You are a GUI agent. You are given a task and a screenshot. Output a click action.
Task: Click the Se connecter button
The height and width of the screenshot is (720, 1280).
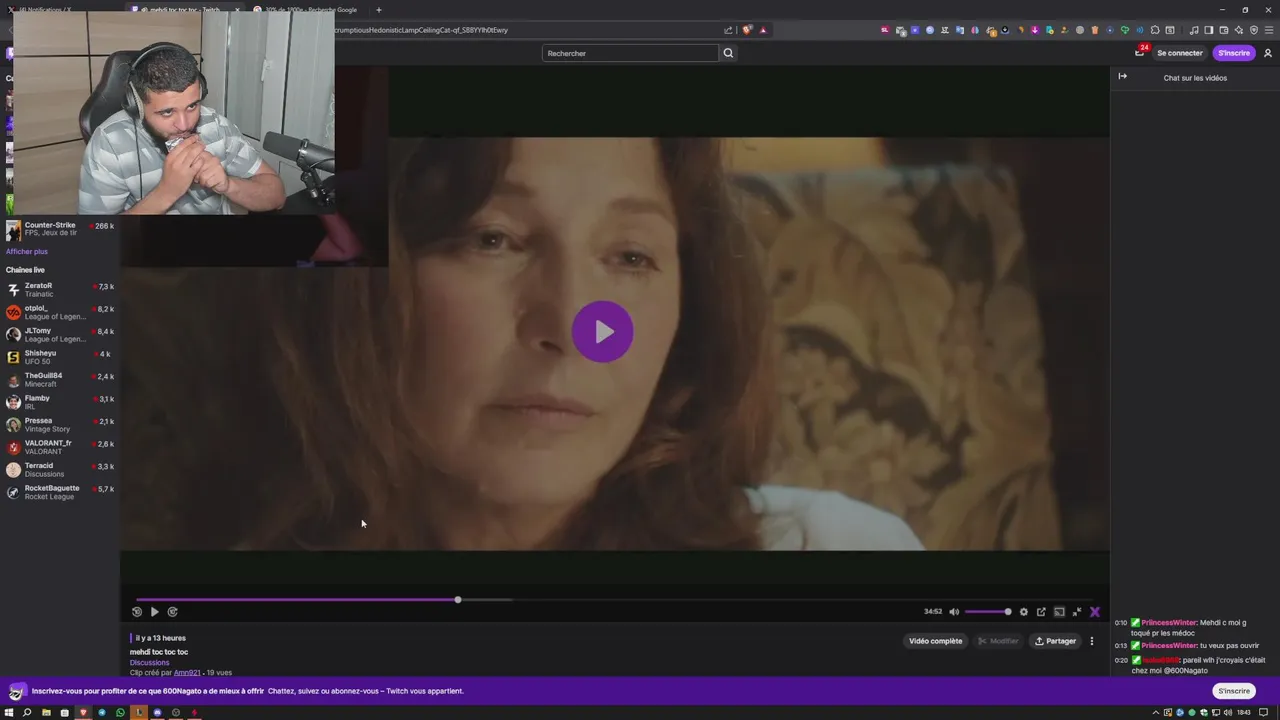1180,53
